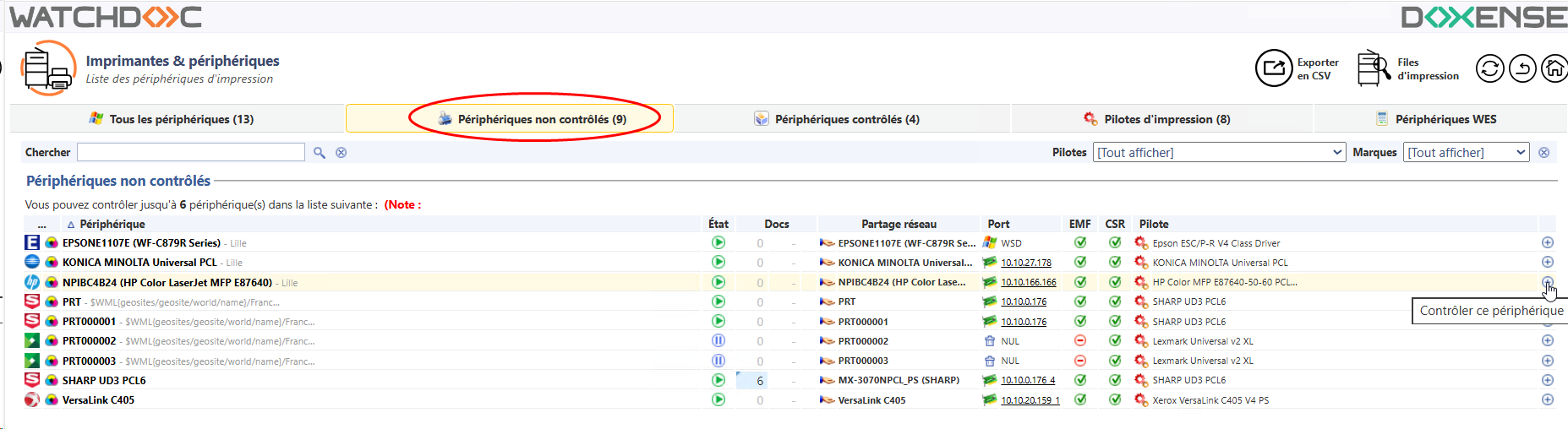Clear search field with the X icon
The width and height of the screenshot is (1568, 429).
pyautogui.click(x=341, y=153)
